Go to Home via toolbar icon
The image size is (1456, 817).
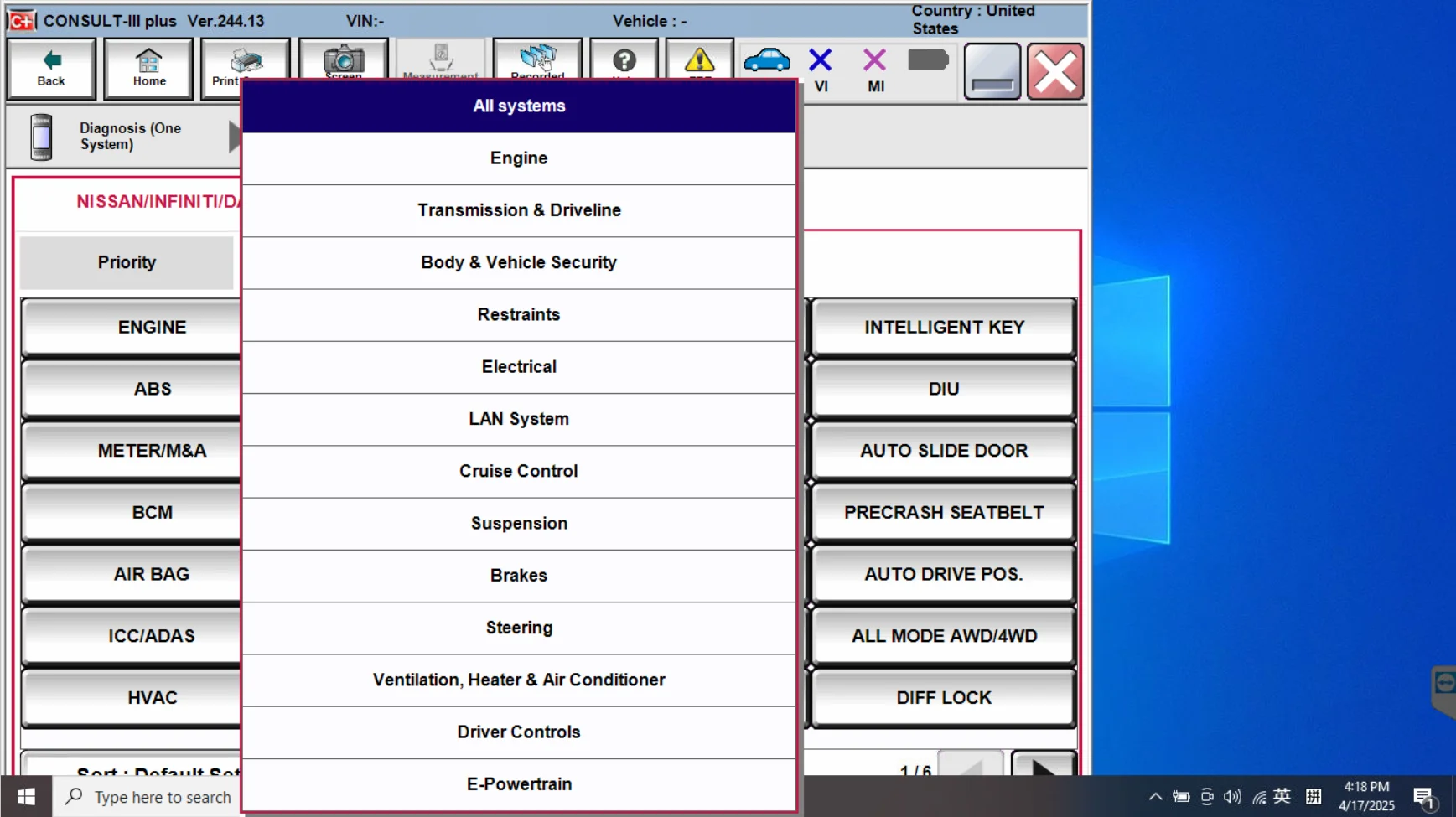(149, 69)
